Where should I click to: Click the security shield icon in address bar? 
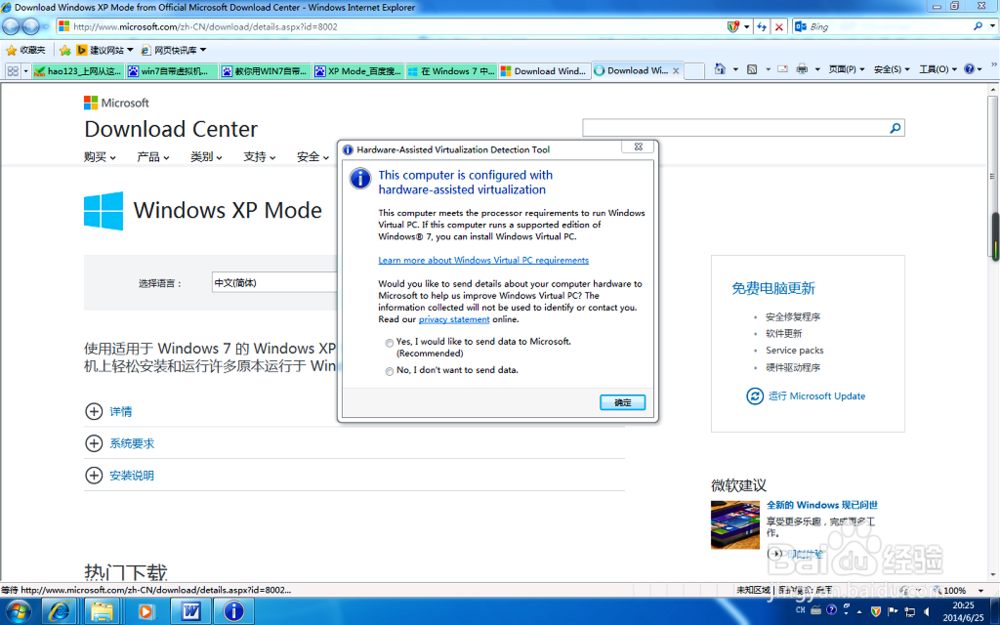tap(733, 27)
